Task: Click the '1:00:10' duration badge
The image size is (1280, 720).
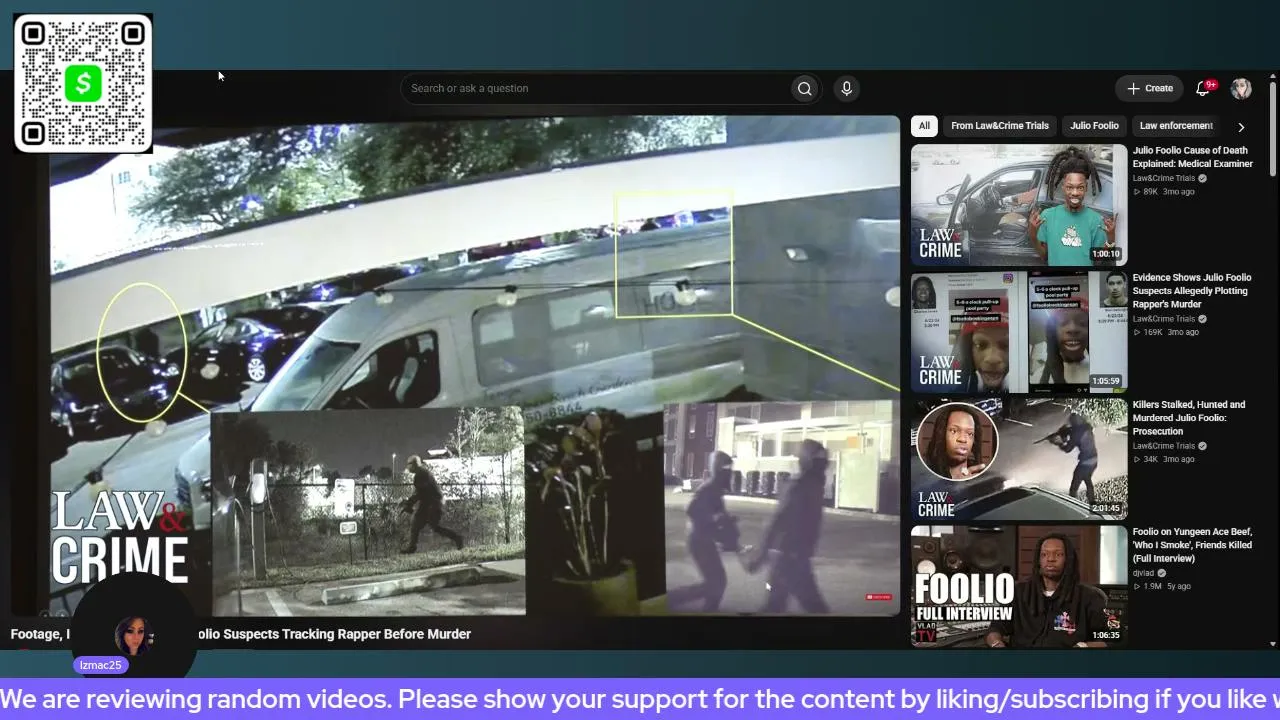Action: (1106, 254)
